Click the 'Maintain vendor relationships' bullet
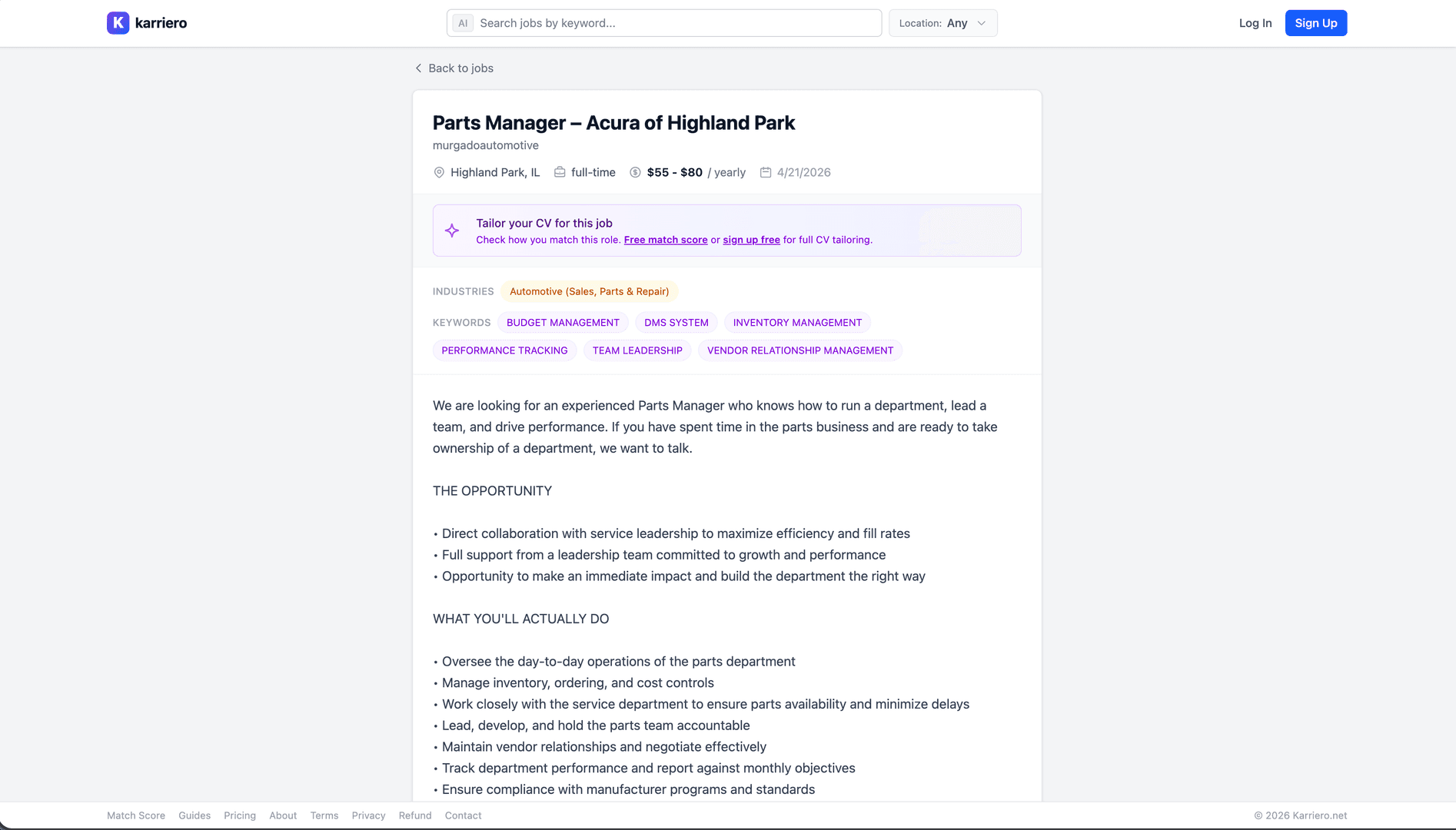Image resolution: width=1456 pixels, height=830 pixels. point(600,747)
